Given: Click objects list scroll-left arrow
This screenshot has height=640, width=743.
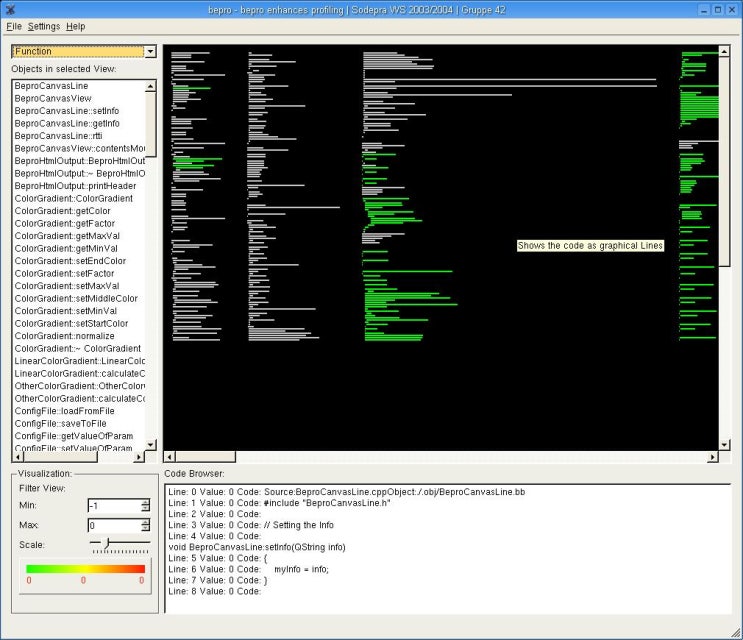Looking at the screenshot, I should click(x=18, y=457).
